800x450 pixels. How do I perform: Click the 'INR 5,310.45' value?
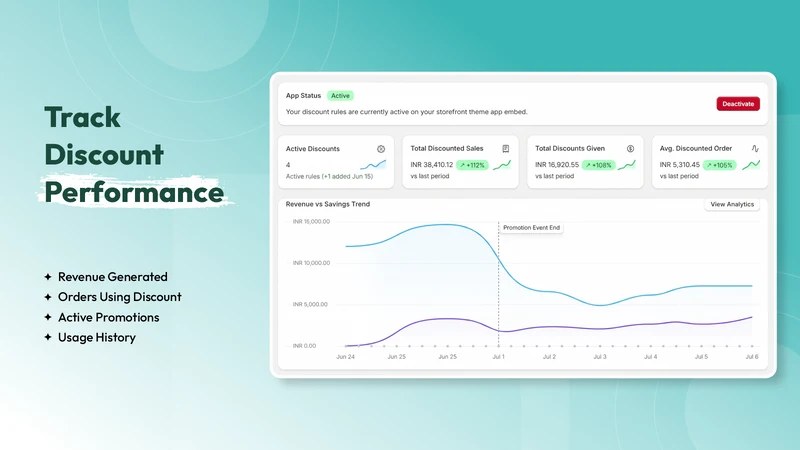(680, 165)
